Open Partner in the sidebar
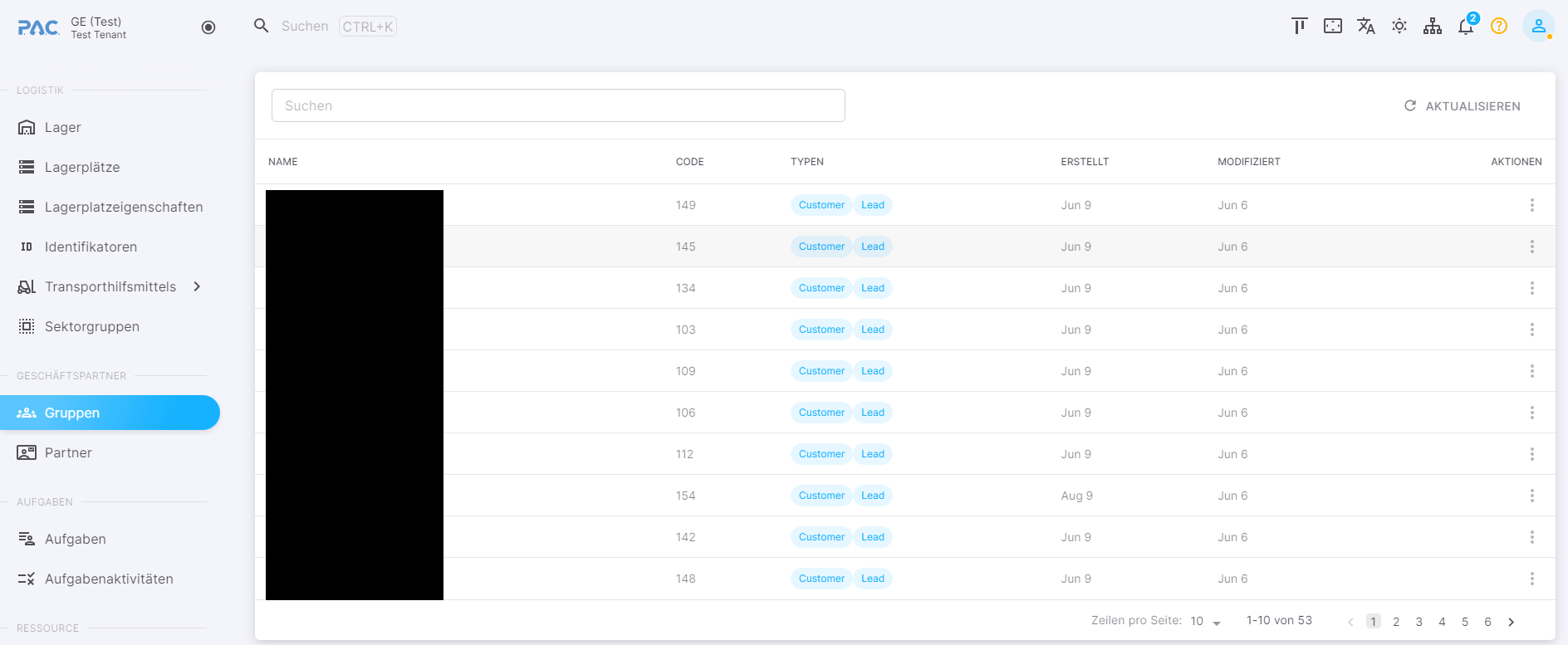Screen dimensions: 1568x645 [x=110, y=452]
